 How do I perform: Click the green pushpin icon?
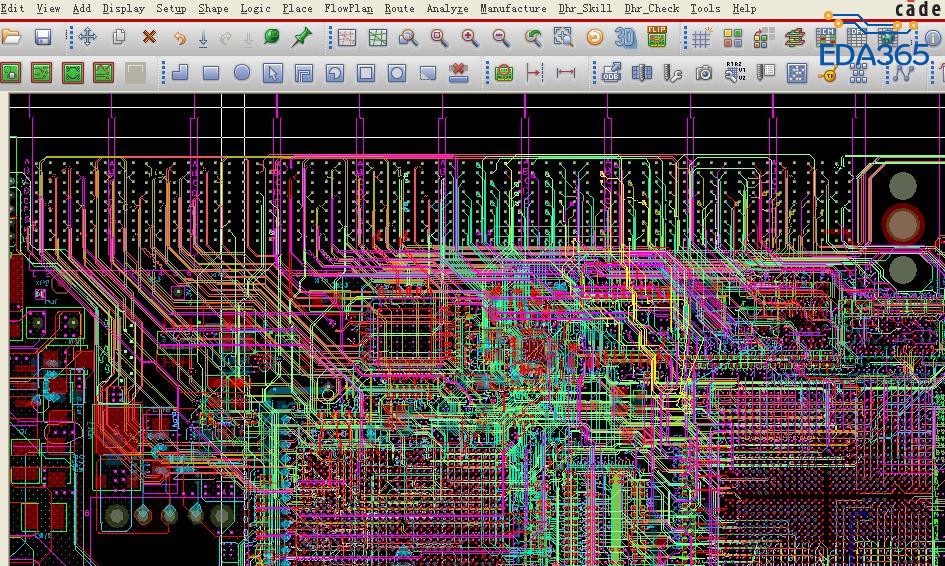[x=301, y=37]
